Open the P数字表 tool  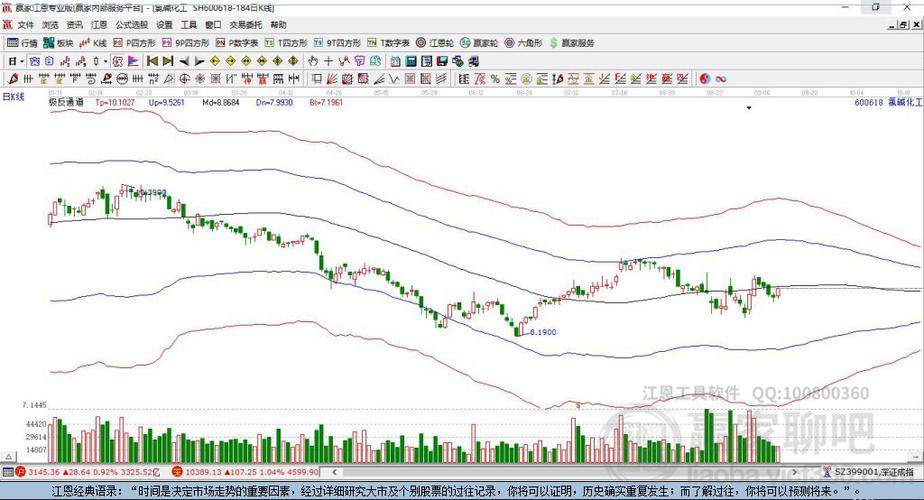coord(237,43)
